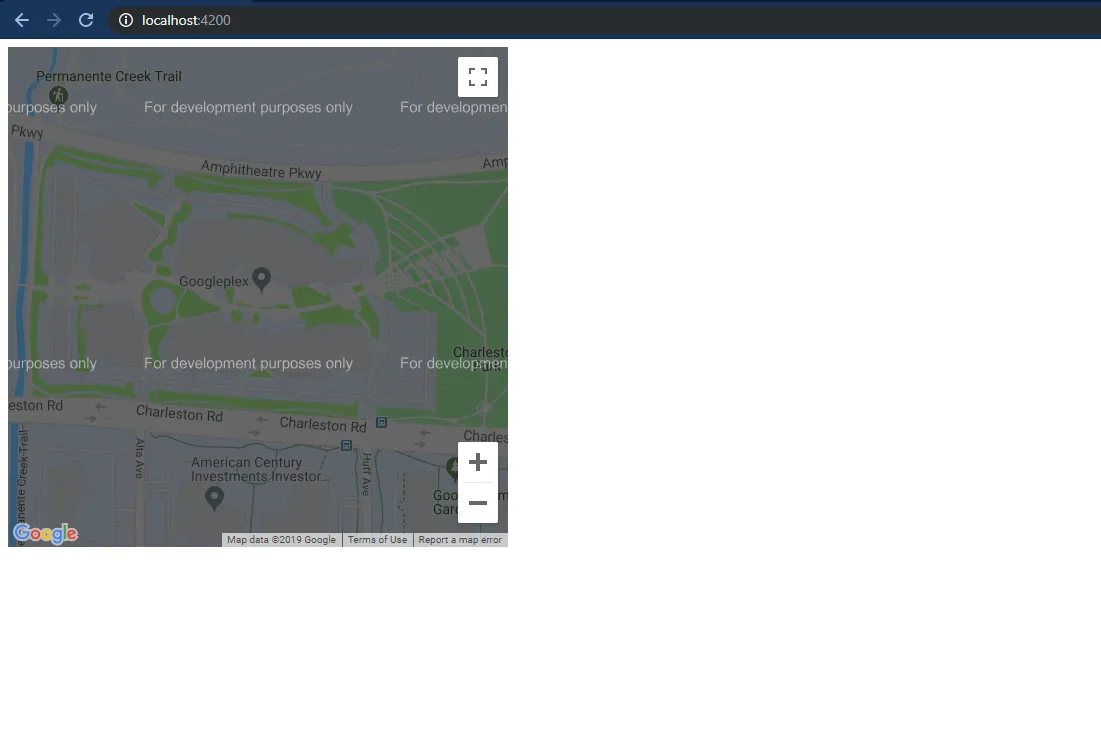This screenshot has height=735, width=1101.
Task: Click the Googleplex map pin
Action: click(261, 279)
